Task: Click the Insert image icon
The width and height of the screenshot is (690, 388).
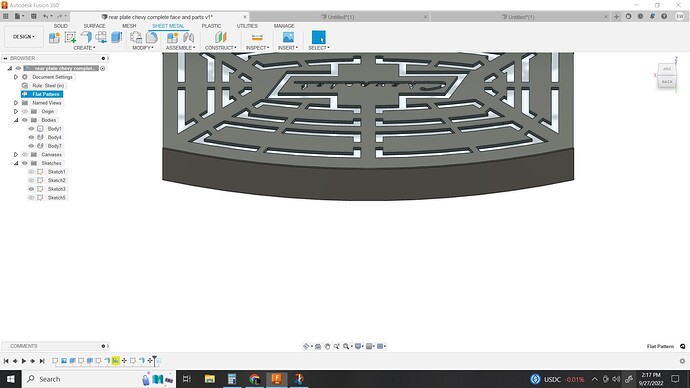Action: [x=288, y=37]
